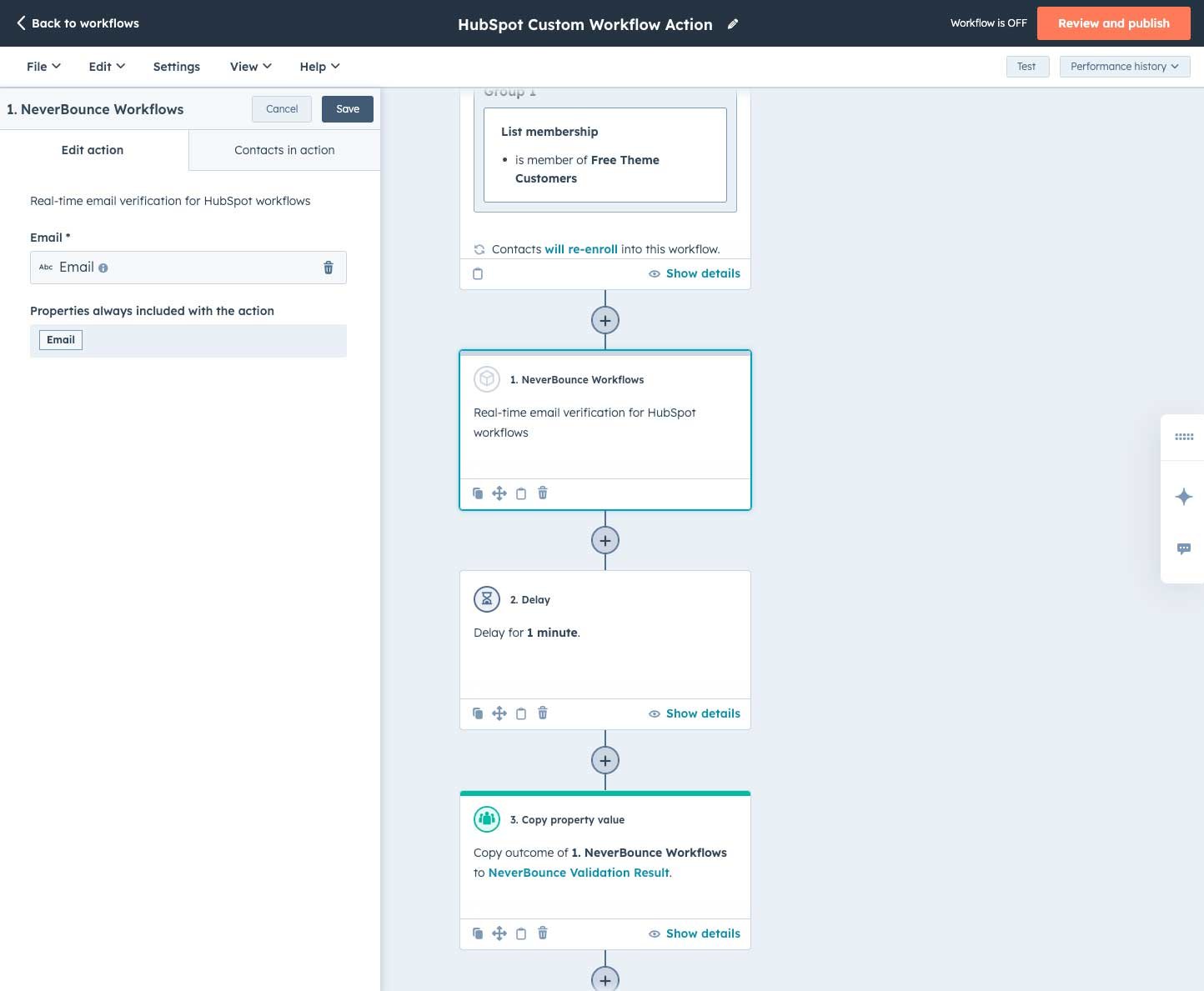
Task: Move the Copy property value action
Action: 499,933
